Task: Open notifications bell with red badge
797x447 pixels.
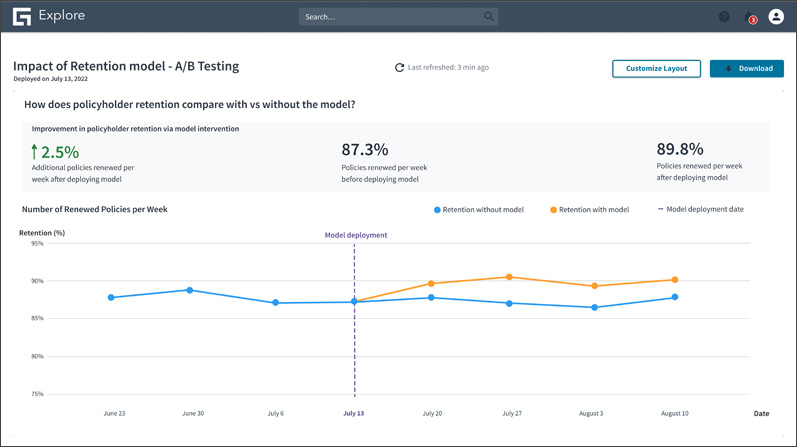Action: (750, 17)
